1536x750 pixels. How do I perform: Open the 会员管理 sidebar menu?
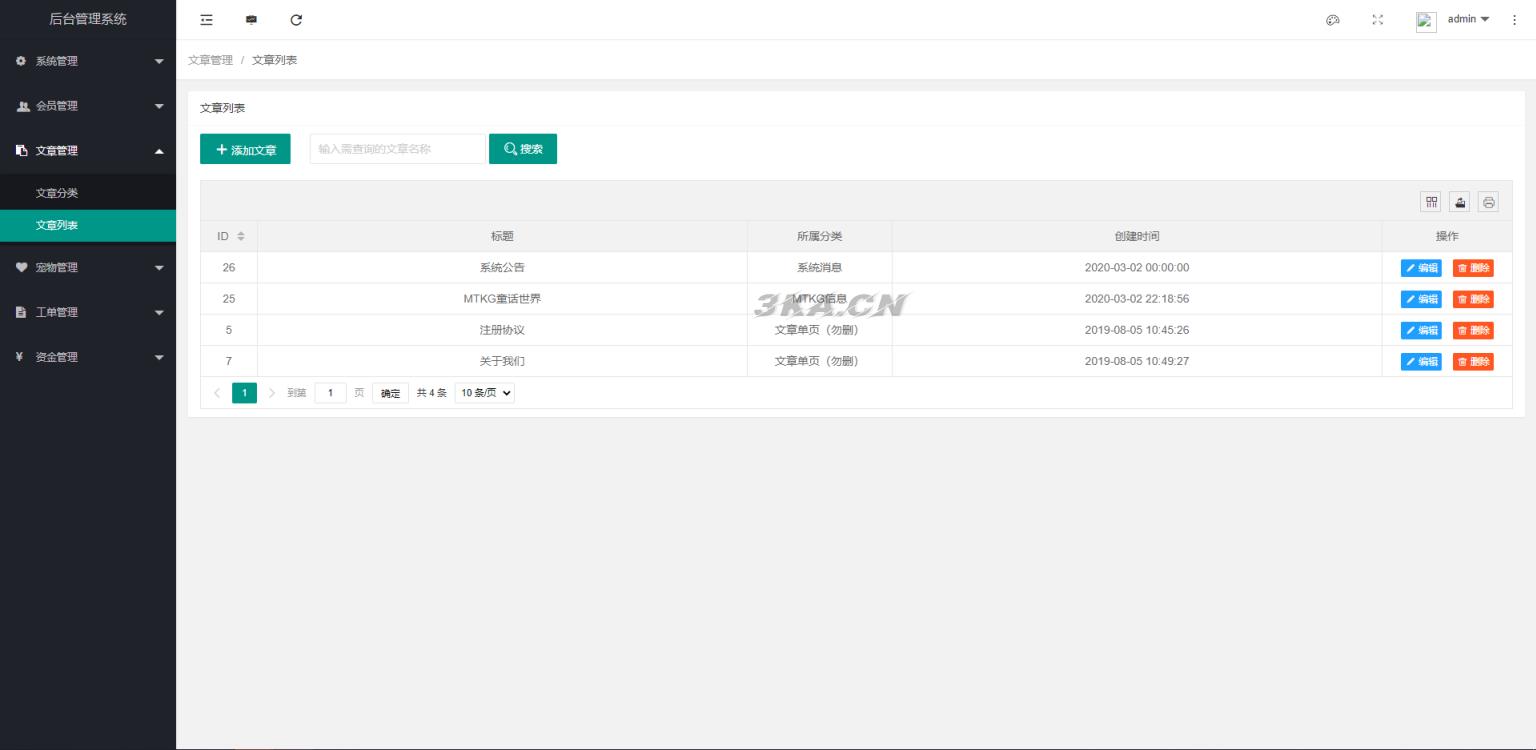point(88,106)
